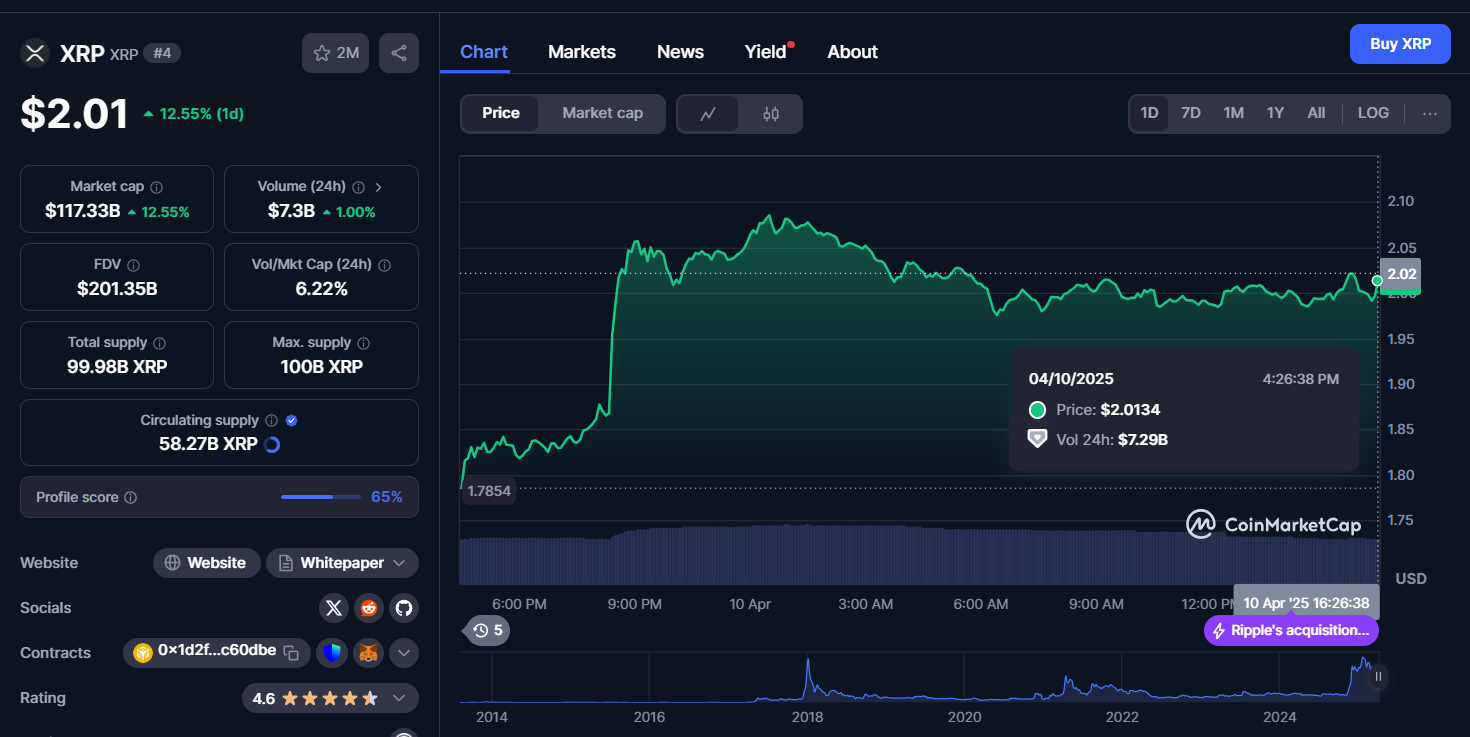
Task: Click the circulating supply progress ring
Action: point(271,444)
